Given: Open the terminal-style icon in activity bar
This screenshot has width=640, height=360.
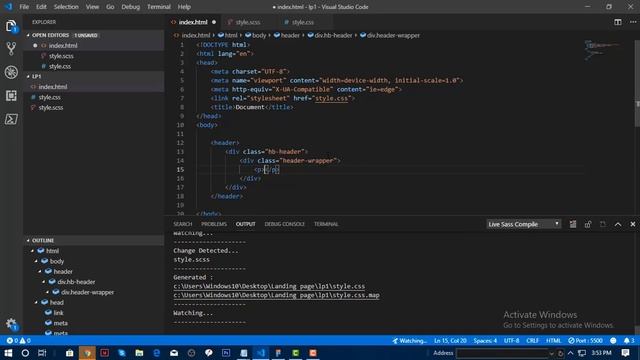Looking at the screenshot, I should click(x=11, y=119).
